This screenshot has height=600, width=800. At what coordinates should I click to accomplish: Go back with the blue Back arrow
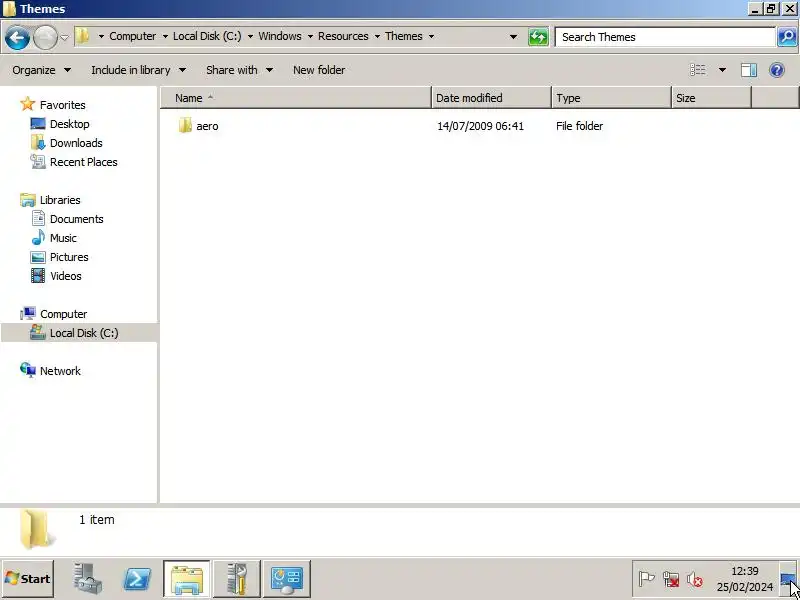click(x=17, y=37)
